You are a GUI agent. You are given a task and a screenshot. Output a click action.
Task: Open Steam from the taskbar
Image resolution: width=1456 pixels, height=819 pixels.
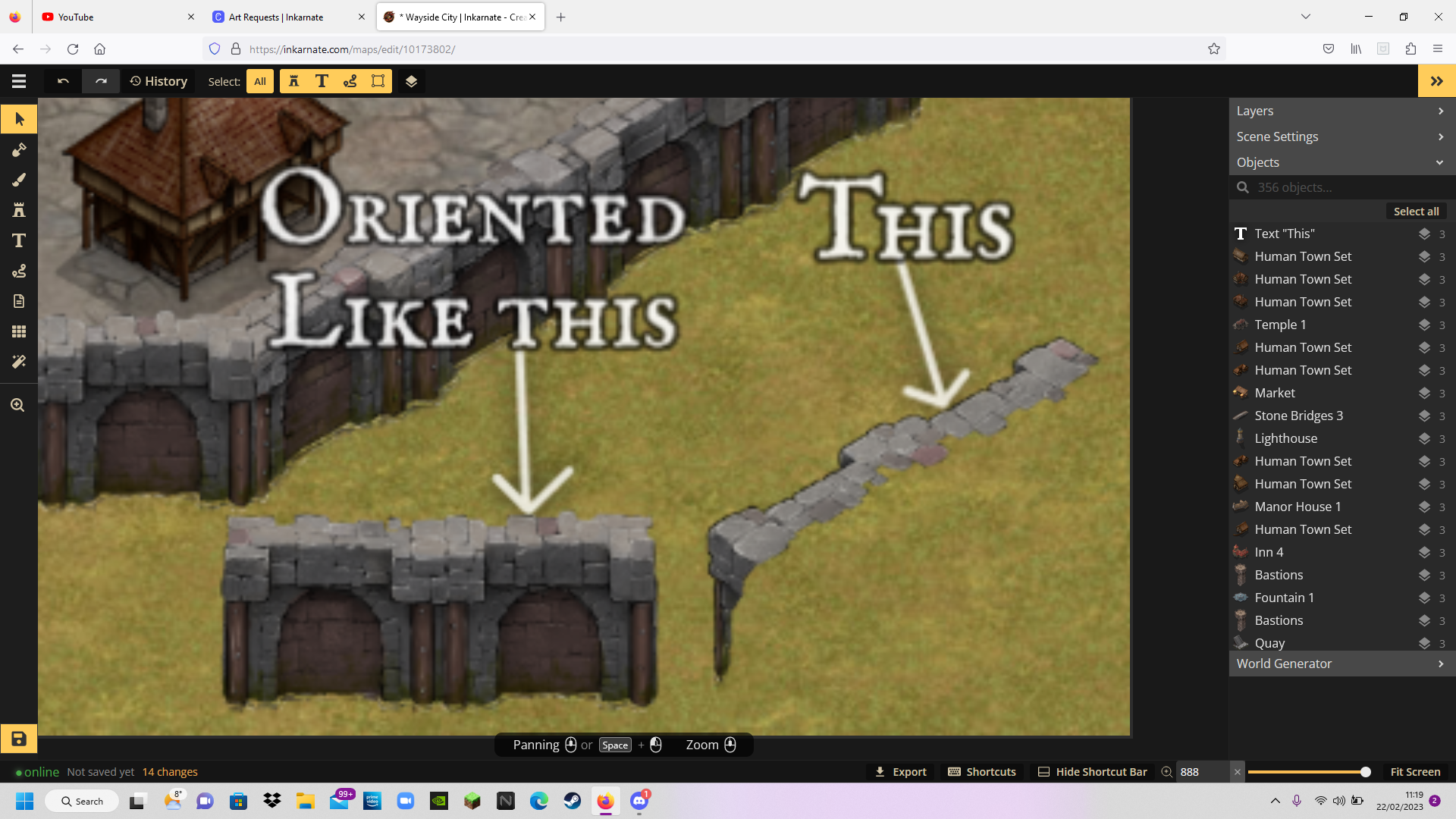573,801
